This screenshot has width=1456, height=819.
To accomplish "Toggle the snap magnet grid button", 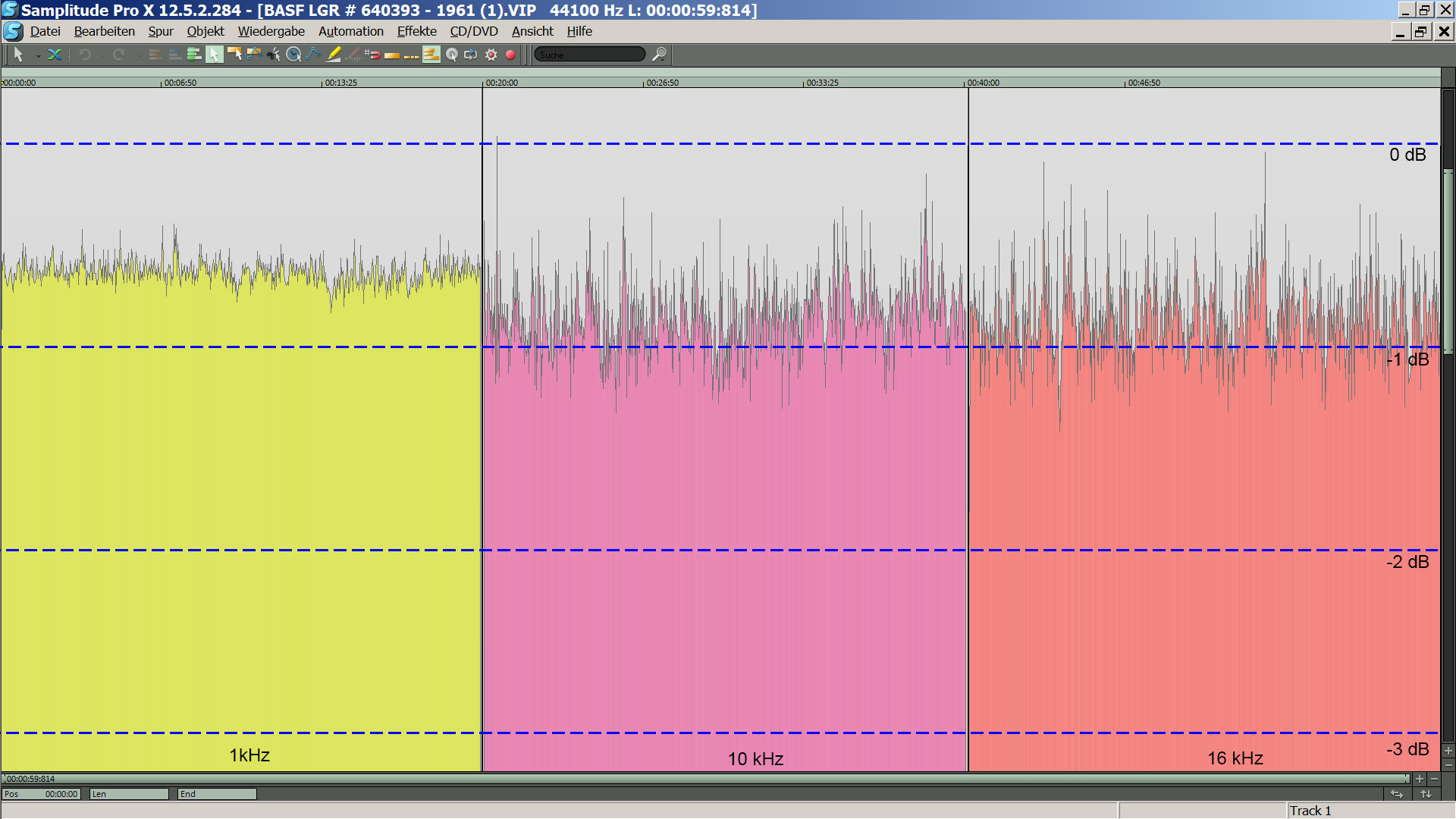I will click(x=372, y=55).
